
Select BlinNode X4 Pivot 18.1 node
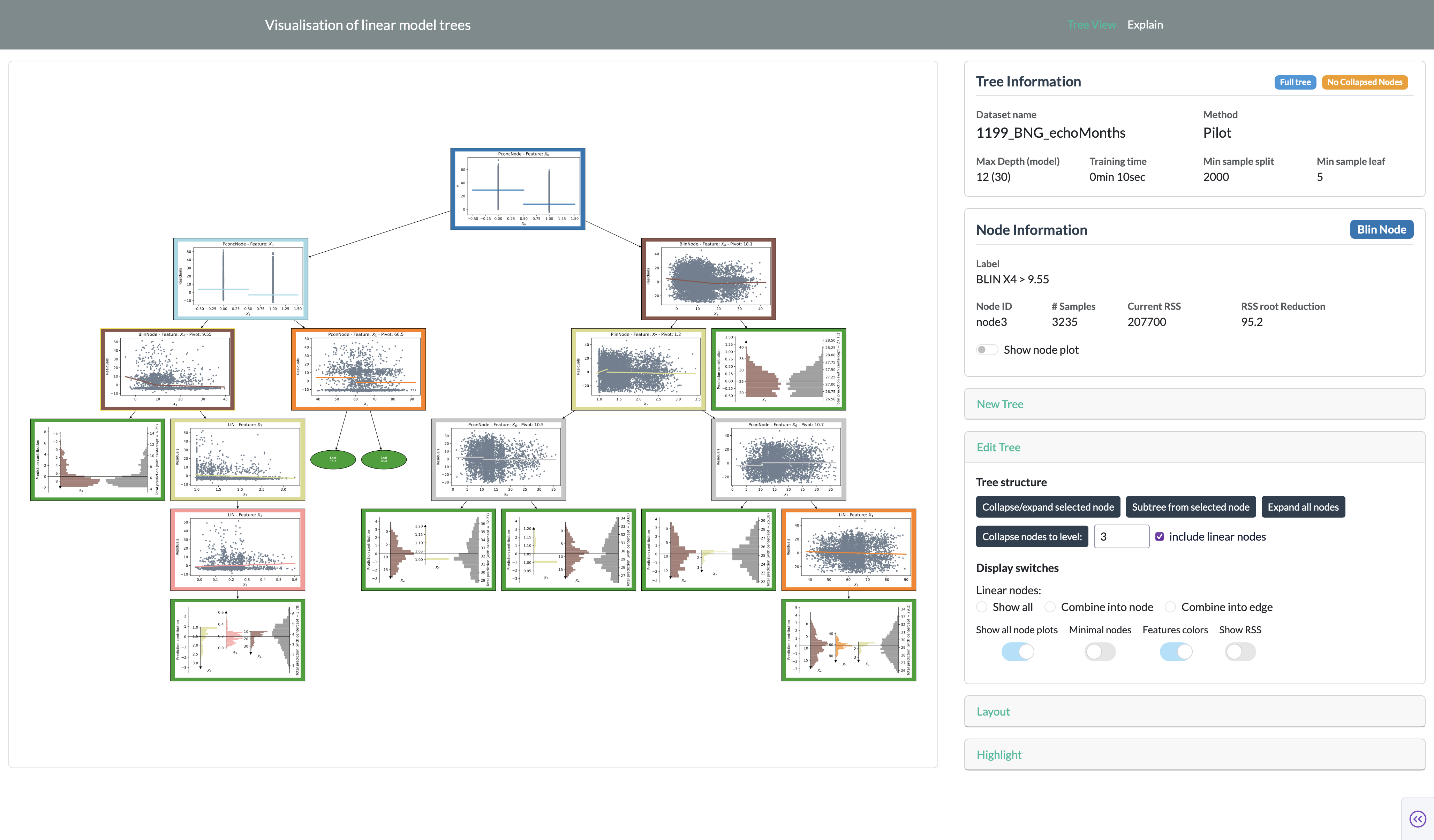709,279
